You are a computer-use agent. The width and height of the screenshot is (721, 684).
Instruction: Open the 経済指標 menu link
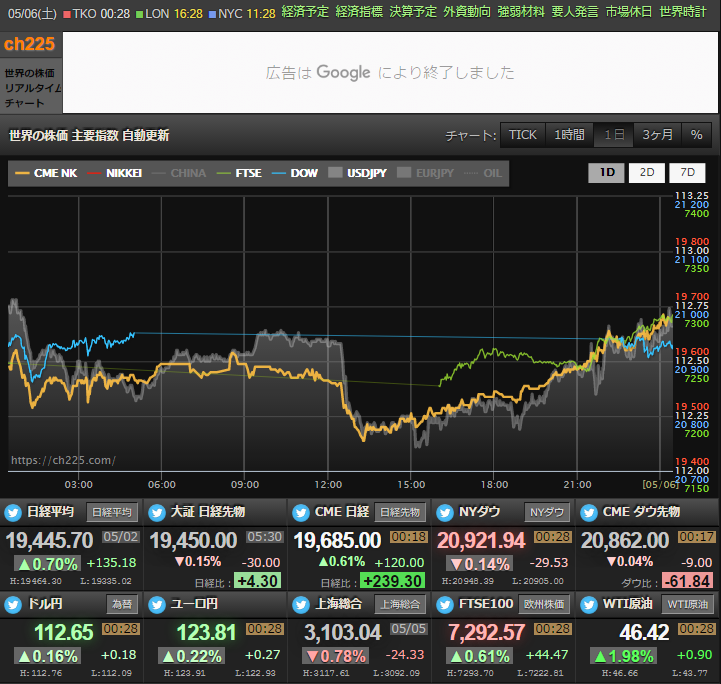(359, 12)
